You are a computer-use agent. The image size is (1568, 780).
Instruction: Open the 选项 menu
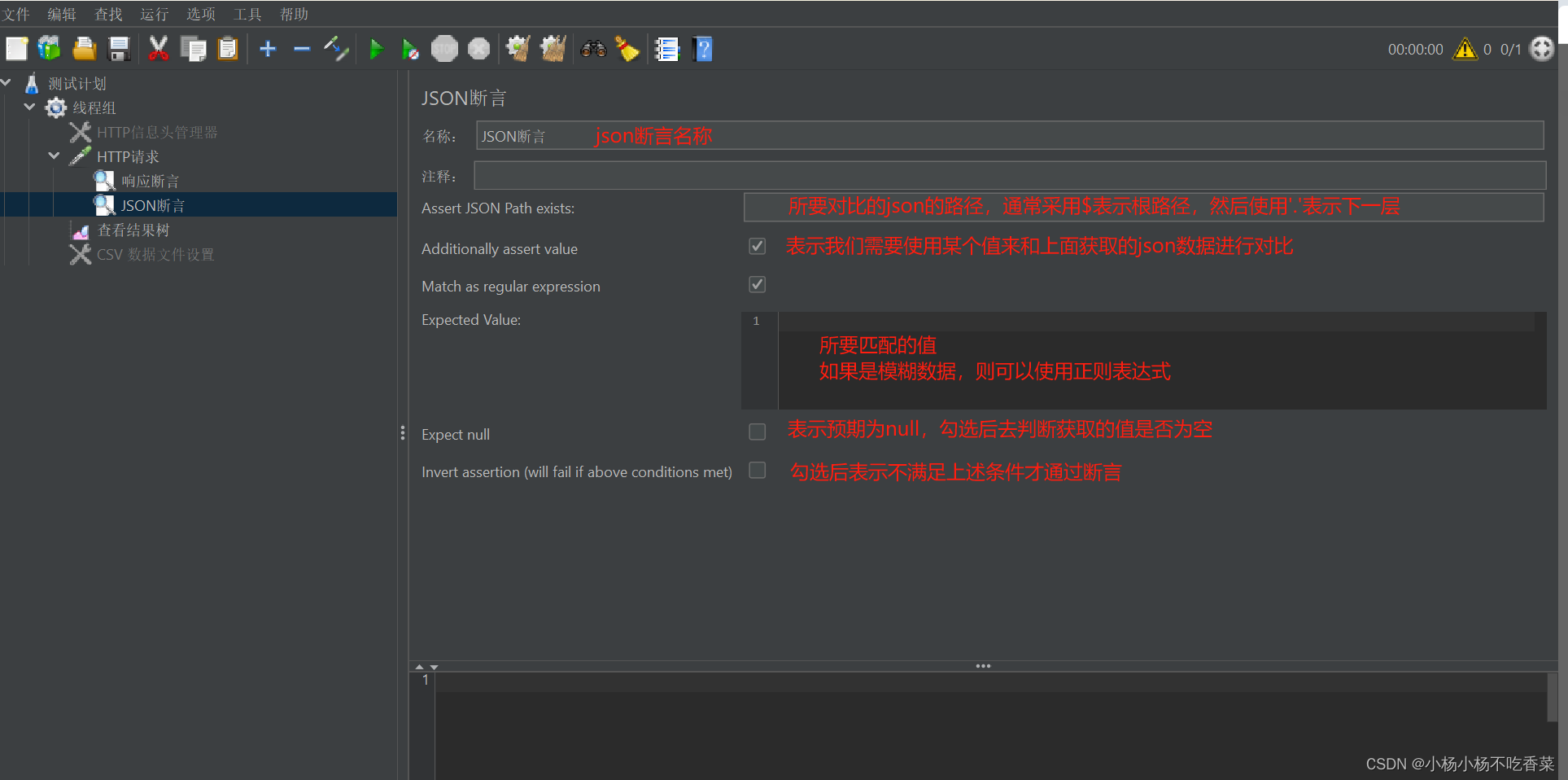[201, 14]
